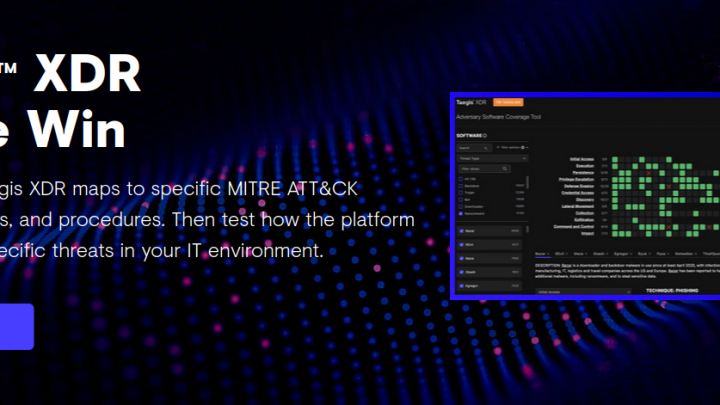
Task: Click the Taegis XDR logo in preview
Action: point(471,102)
